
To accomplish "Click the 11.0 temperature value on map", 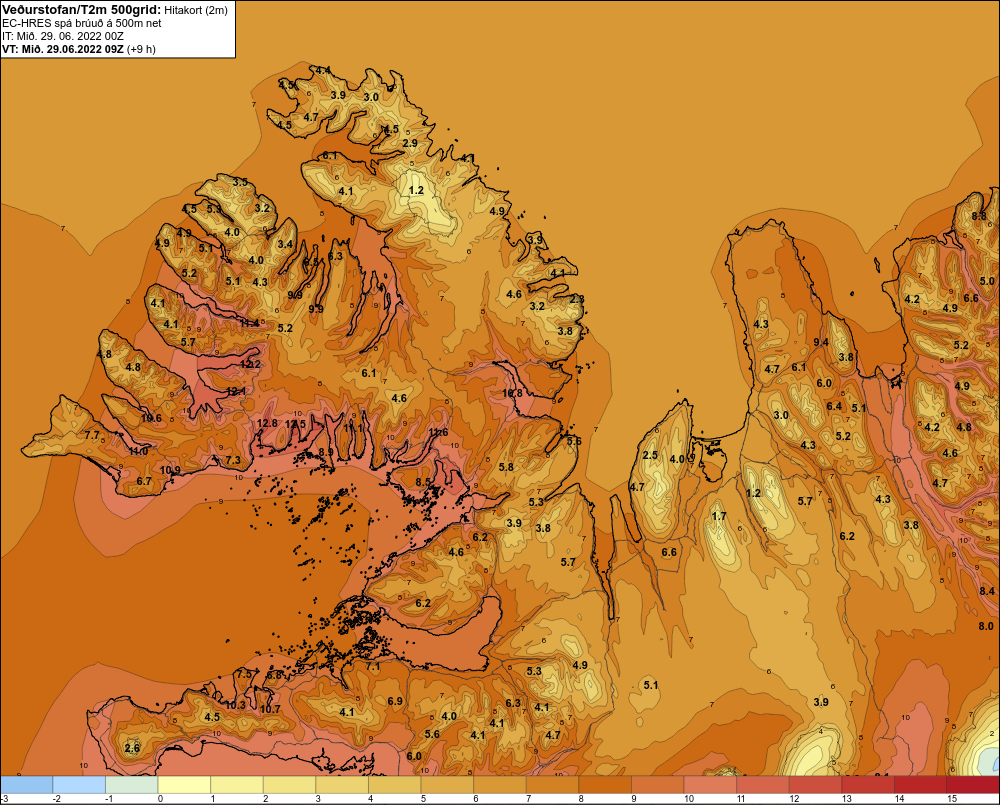I will (138, 451).
